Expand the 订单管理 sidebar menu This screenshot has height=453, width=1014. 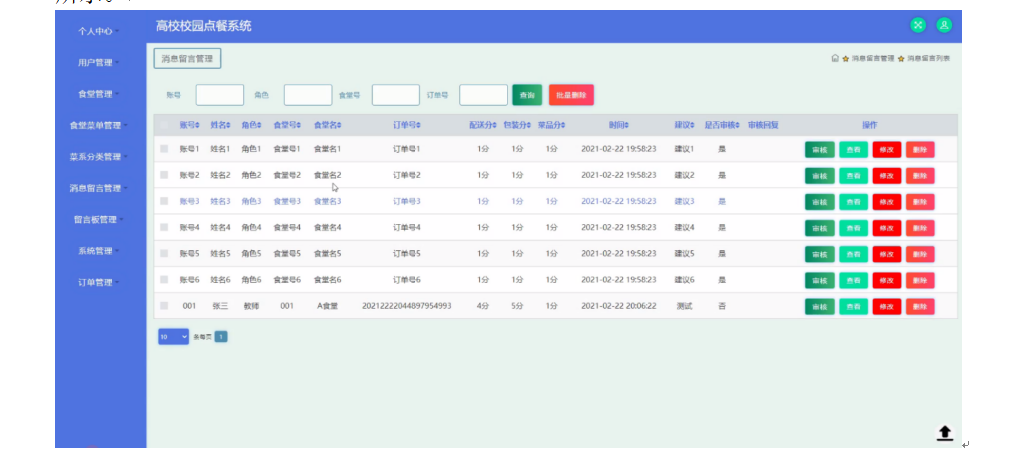click(98, 282)
